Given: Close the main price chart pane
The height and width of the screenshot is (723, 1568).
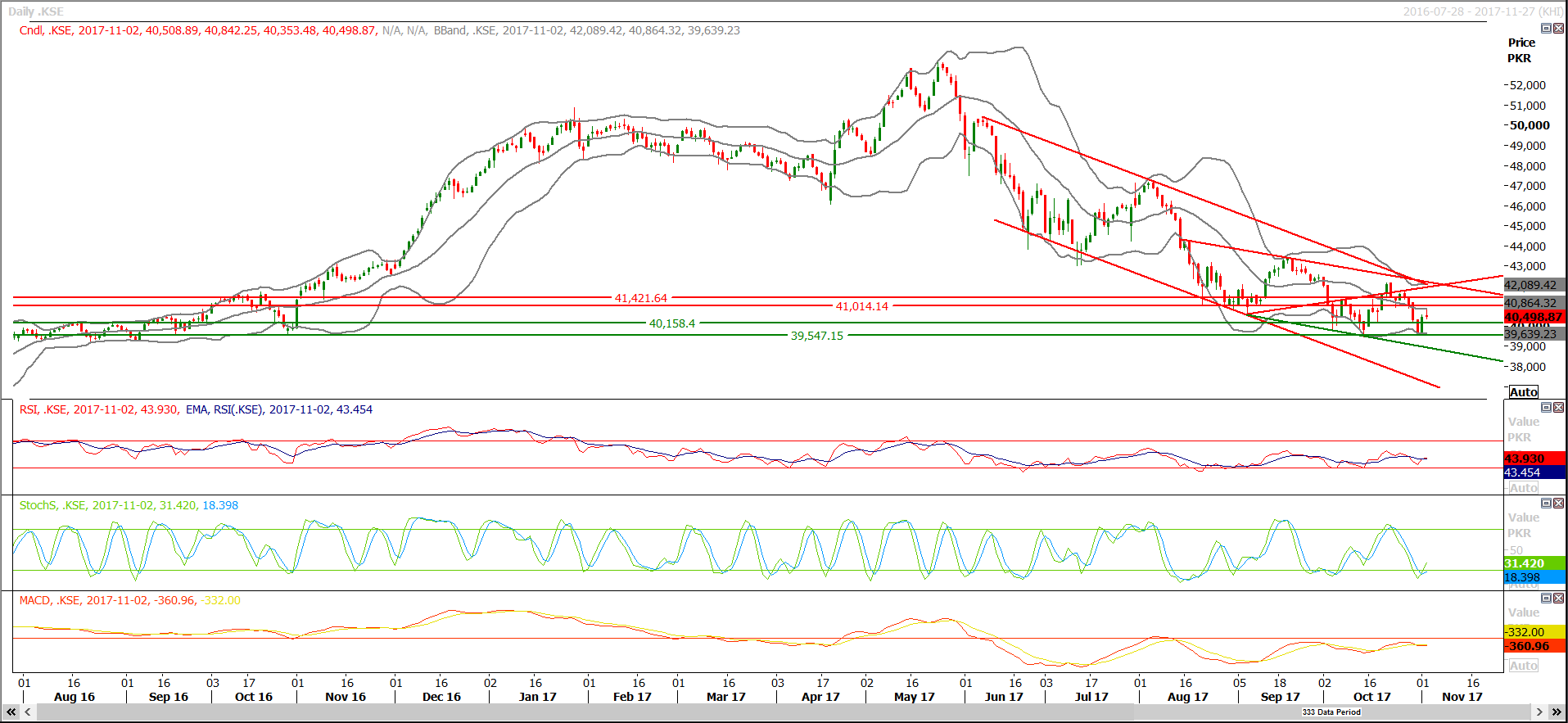Looking at the screenshot, I should 1558,29.
